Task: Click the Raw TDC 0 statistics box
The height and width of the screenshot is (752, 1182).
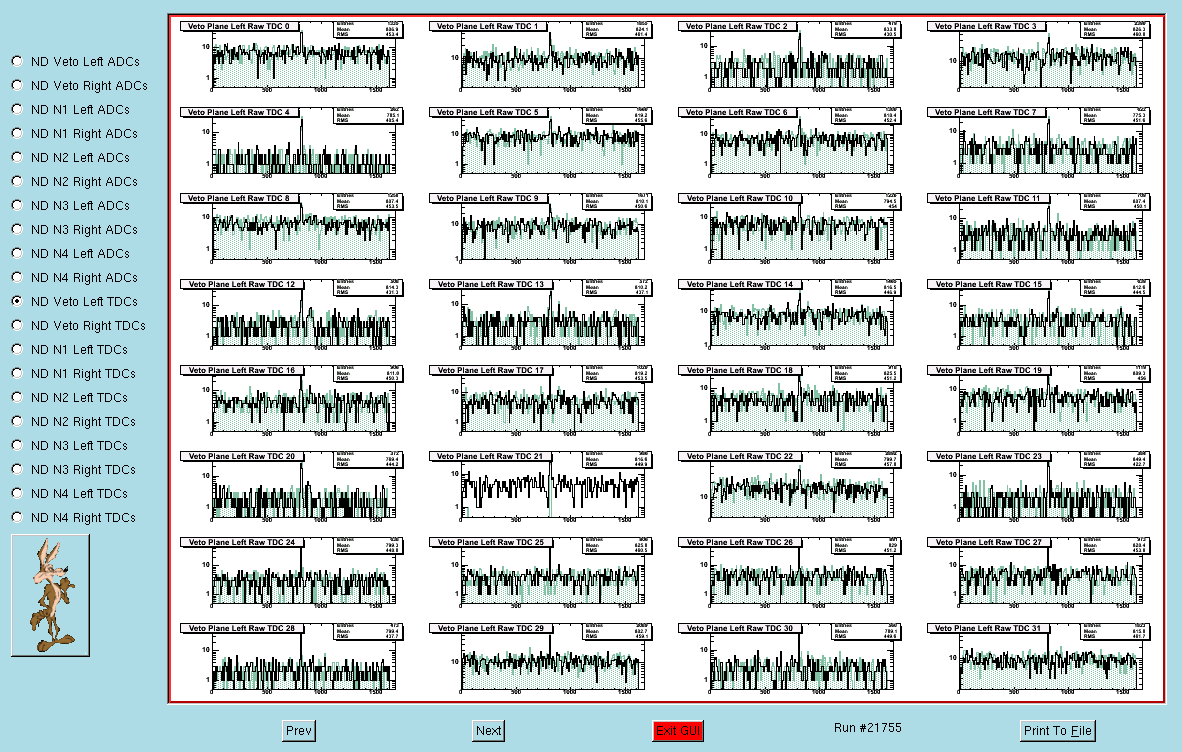Action: pos(368,29)
